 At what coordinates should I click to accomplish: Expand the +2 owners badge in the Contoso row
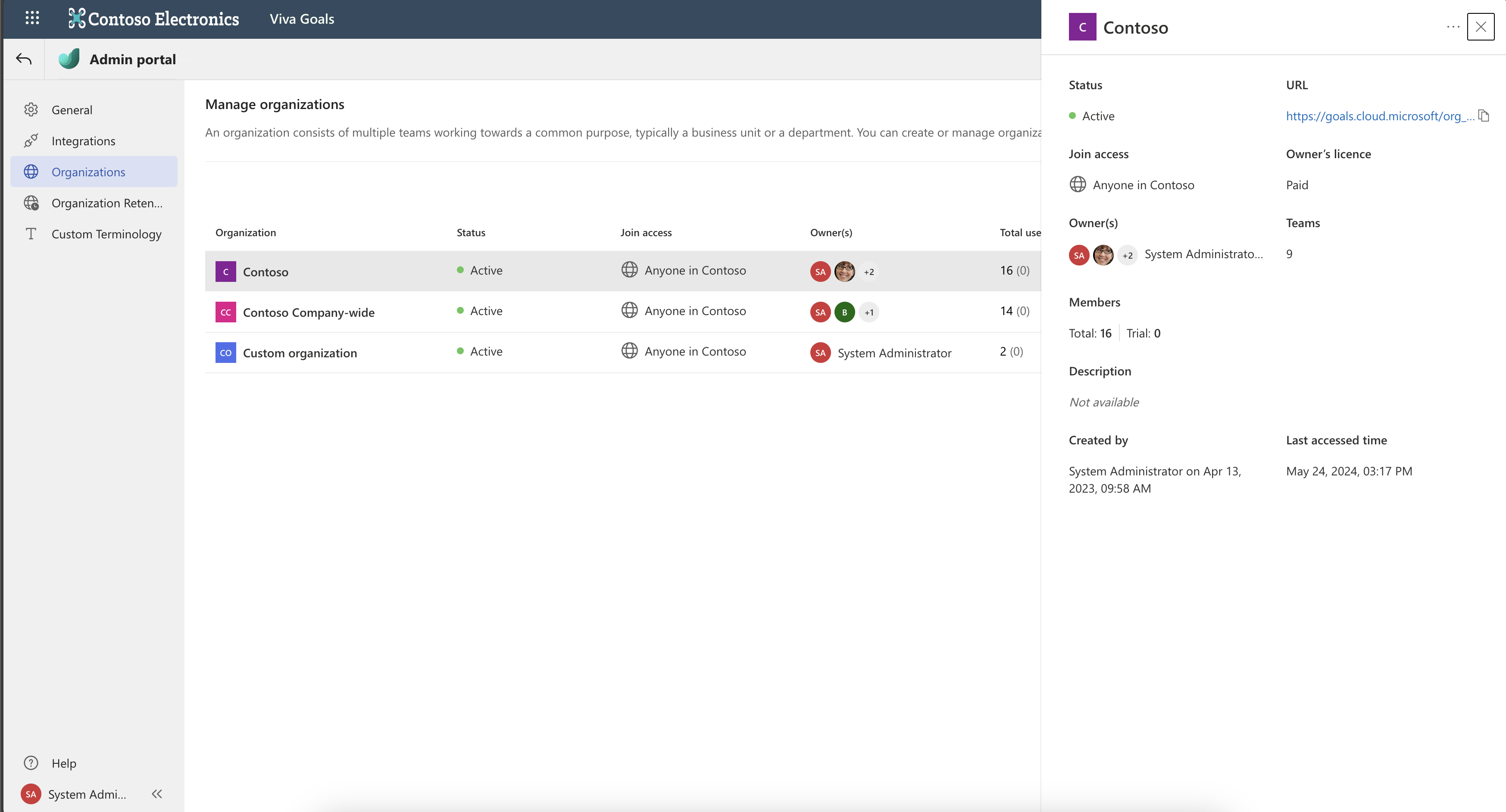point(869,272)
